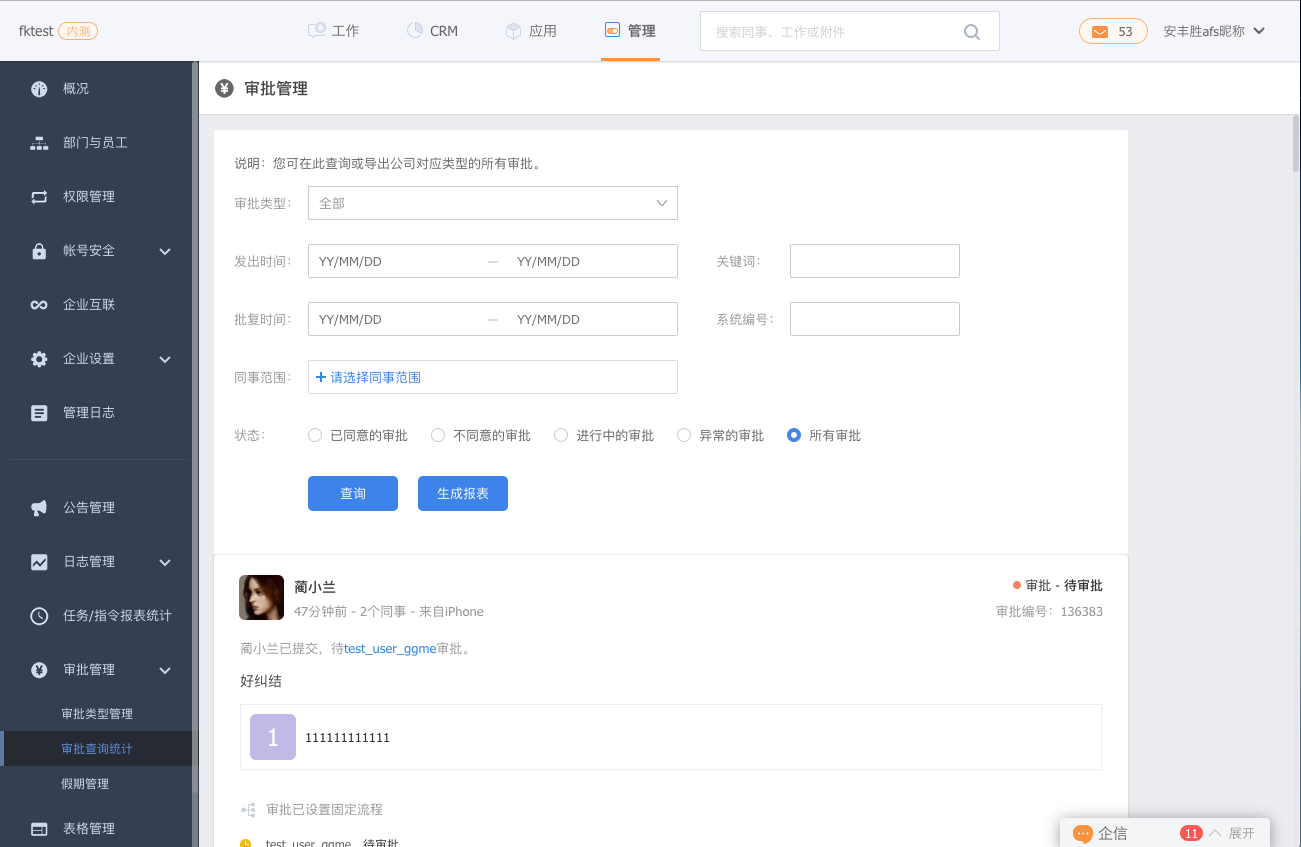The image size is (1301, 847).
Task: Select the 已同意的审批 radio button
Action: click(x=315, y=435)
